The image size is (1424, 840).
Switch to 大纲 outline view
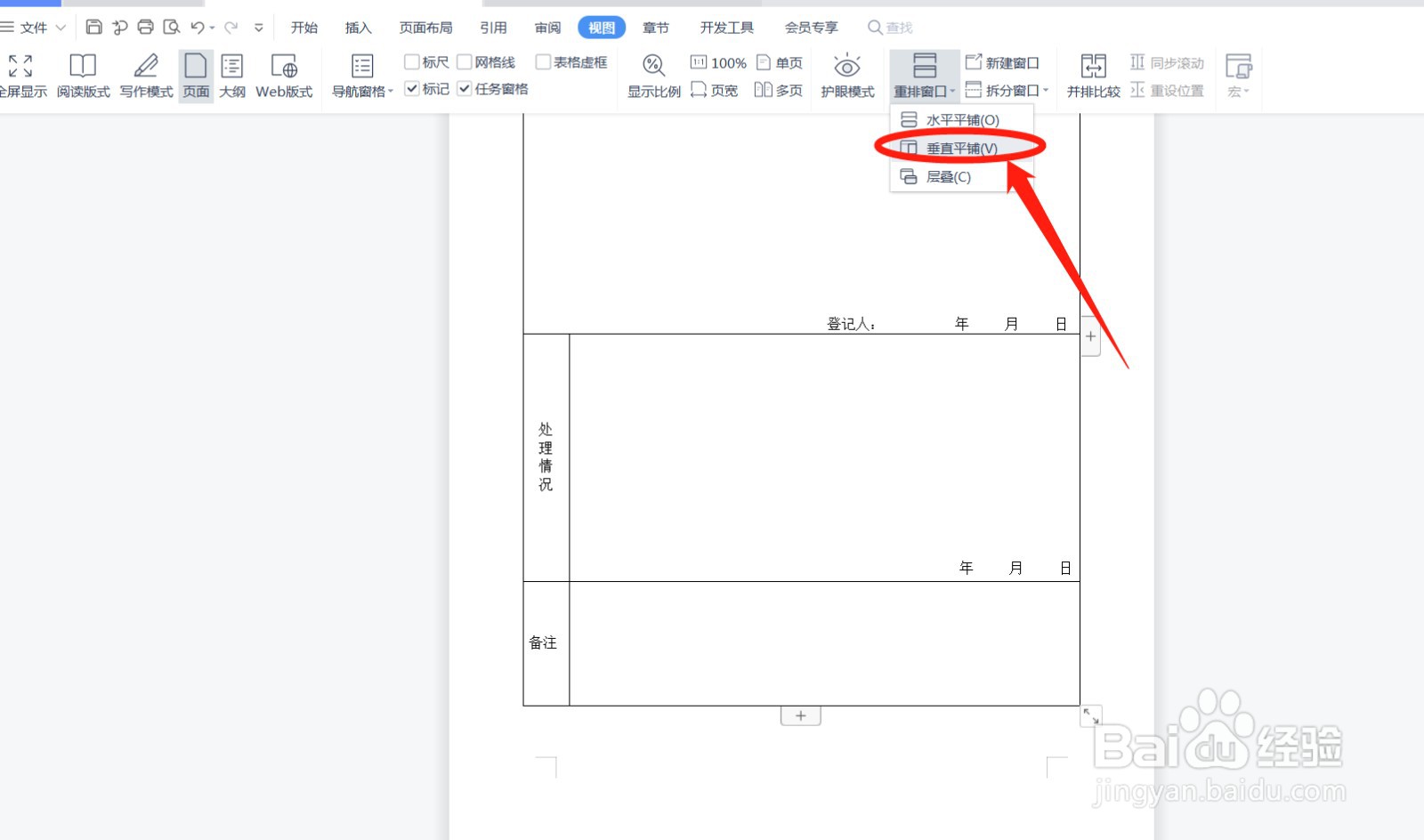click(232, 75)
